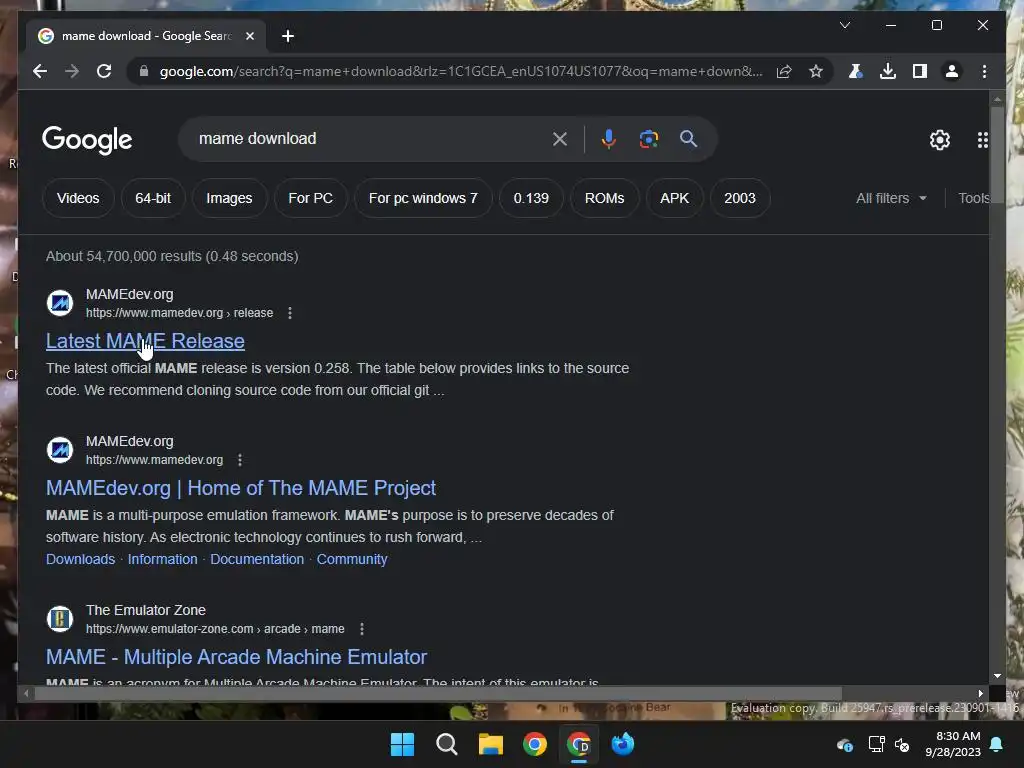Open Latest MAME Release link
Viewport: 1024px width, 768px height.
point(145,341)
